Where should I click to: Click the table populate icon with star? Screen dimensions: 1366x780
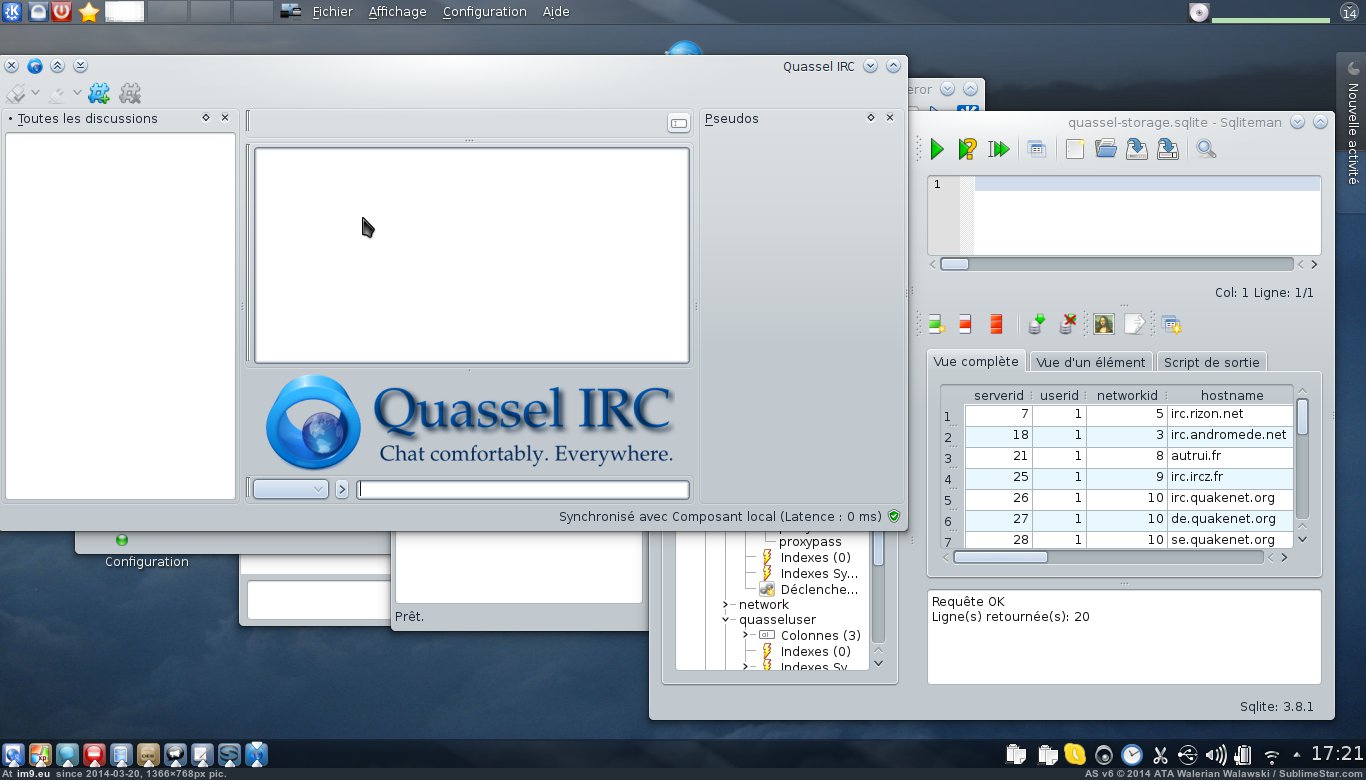pos(1172,324)
